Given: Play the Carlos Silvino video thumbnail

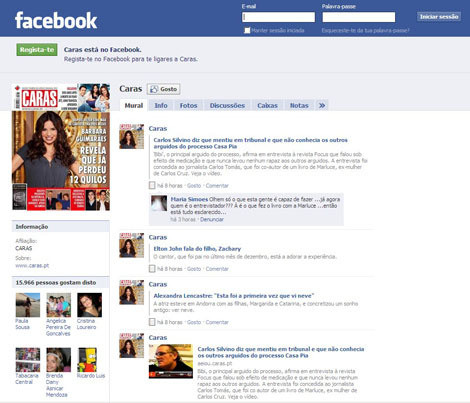Looking at the screenshot, I should pos(171,361).
